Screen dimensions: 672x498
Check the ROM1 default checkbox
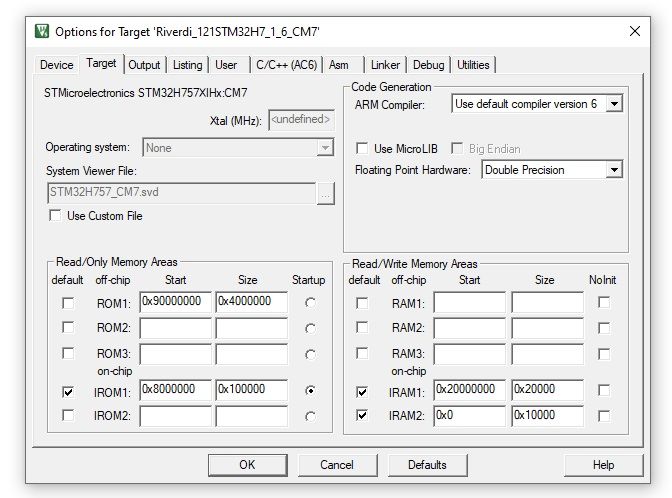[x=68, y=303]
